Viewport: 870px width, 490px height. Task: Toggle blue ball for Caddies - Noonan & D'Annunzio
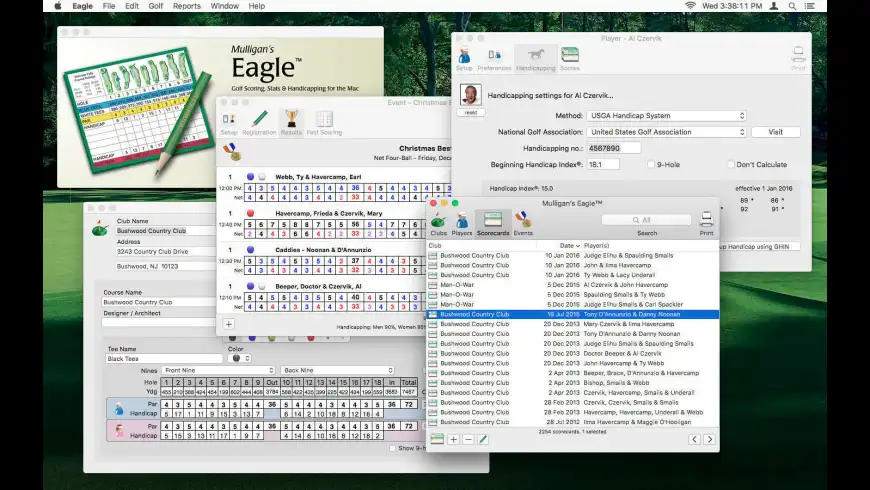tap(250, 250)
